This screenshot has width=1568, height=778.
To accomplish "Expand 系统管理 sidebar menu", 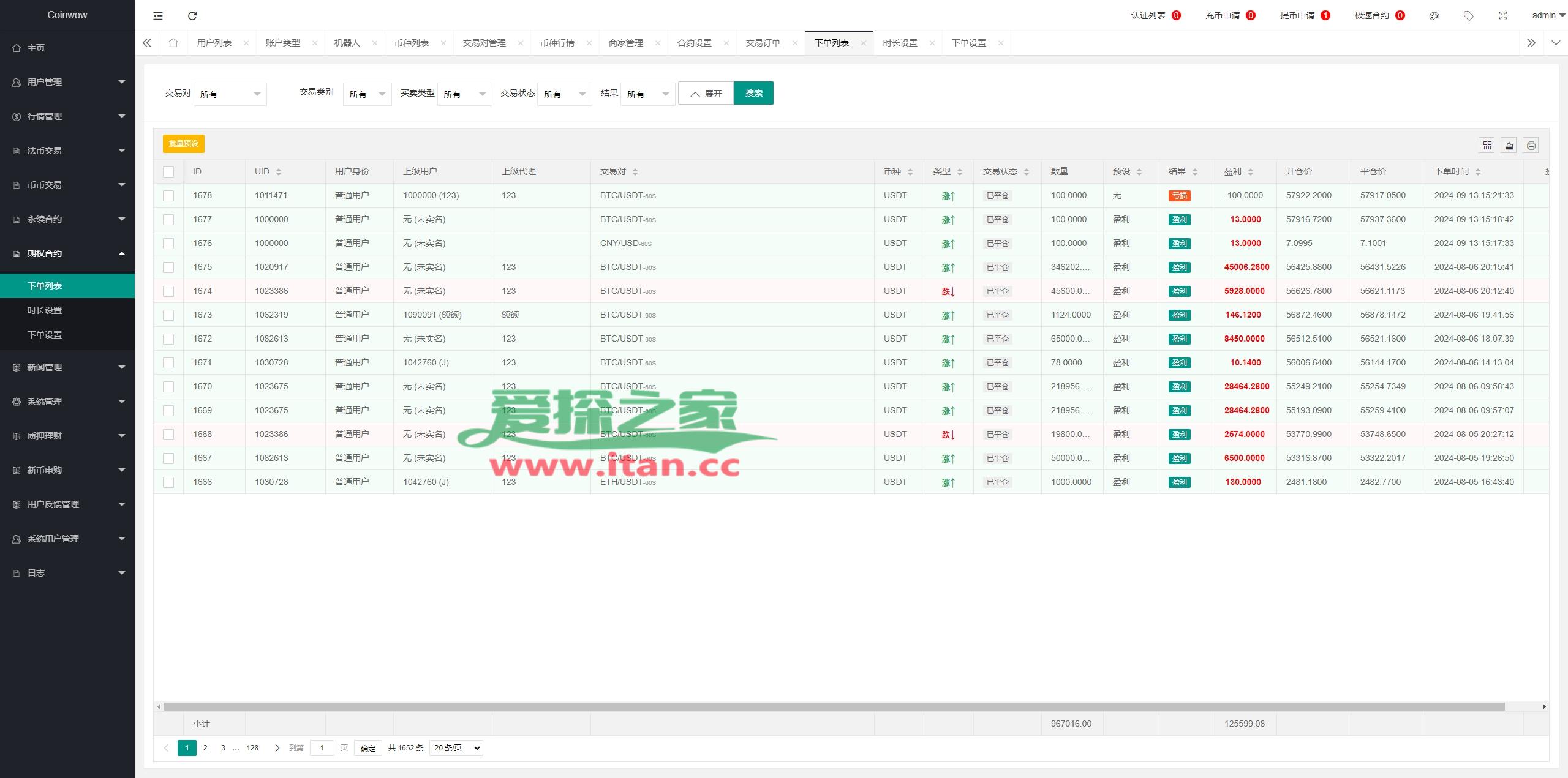I will (67, 402).
